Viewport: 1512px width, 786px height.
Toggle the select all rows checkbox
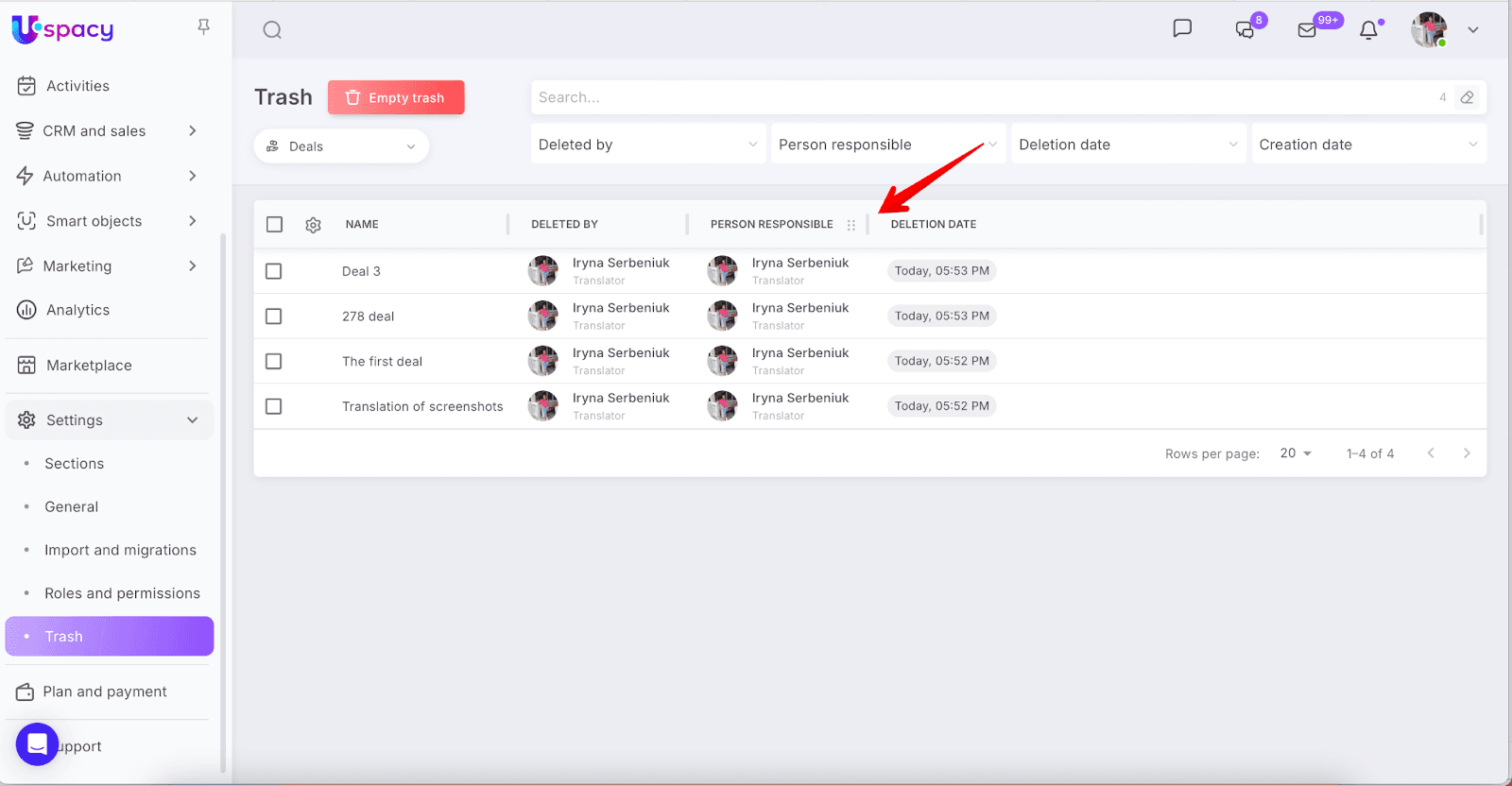coord(274,225)
